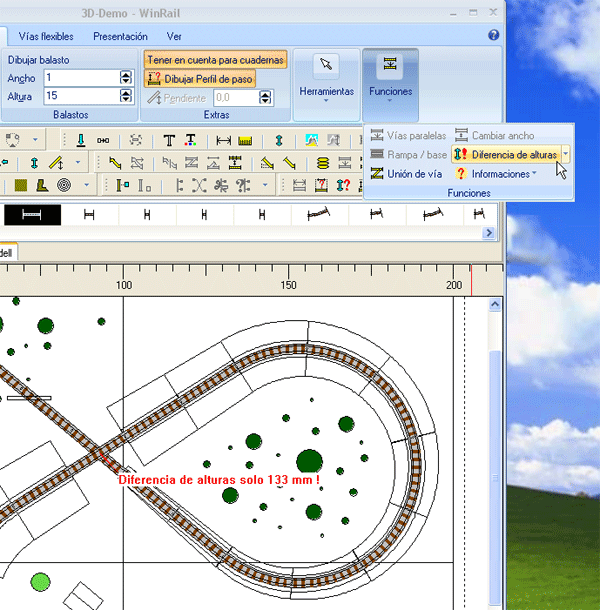Open the Vías flexibles ribbon tab
Viewport: 600px width, 610px height.
(x=46, y=37)
